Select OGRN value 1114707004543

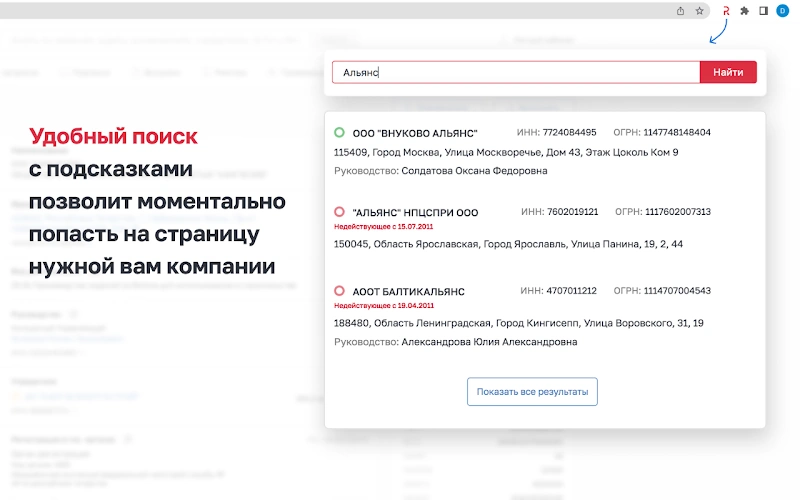[x=677, y=291]
